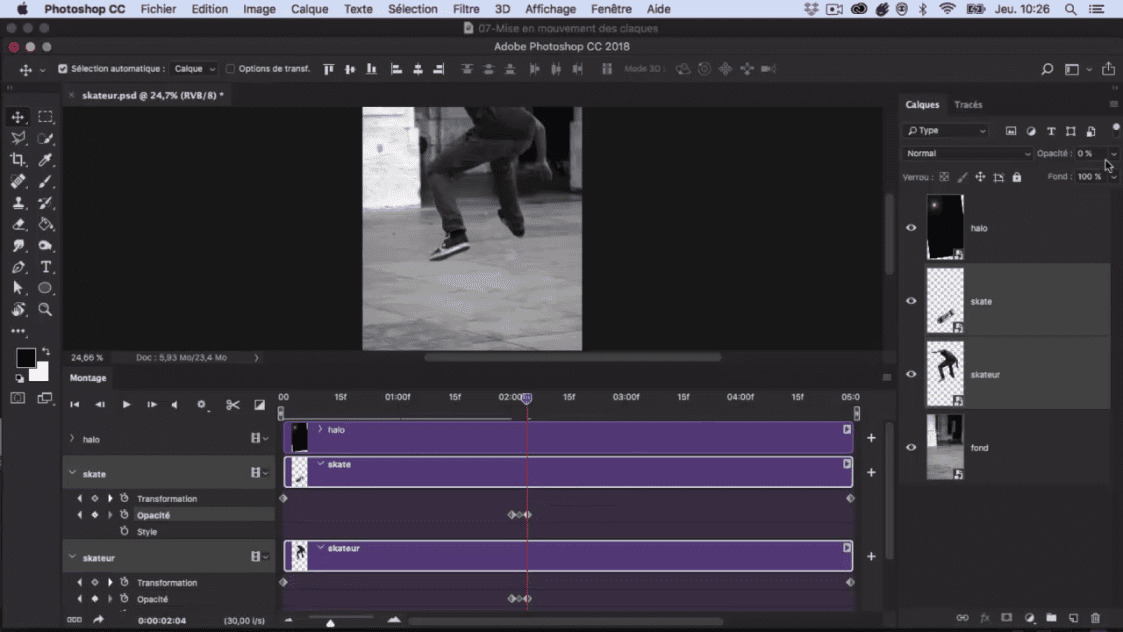This screenshot has height=632, width=1123.
Task: Open the Filtre menu in the menu bar
Action: 466,9
